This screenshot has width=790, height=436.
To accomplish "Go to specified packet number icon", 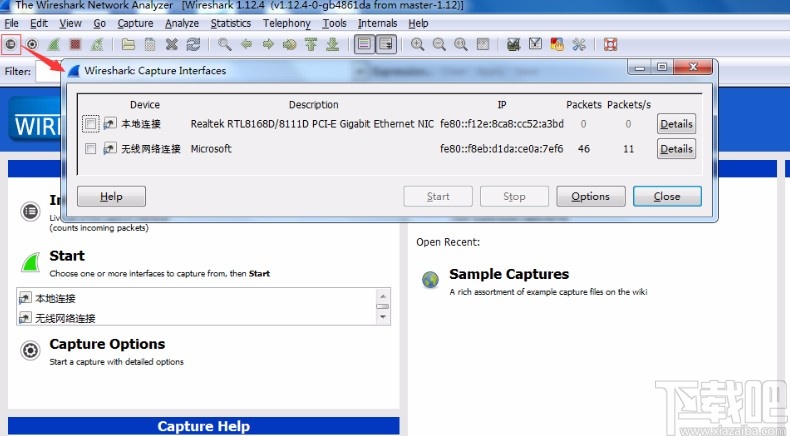I will [x=290, y=44].
